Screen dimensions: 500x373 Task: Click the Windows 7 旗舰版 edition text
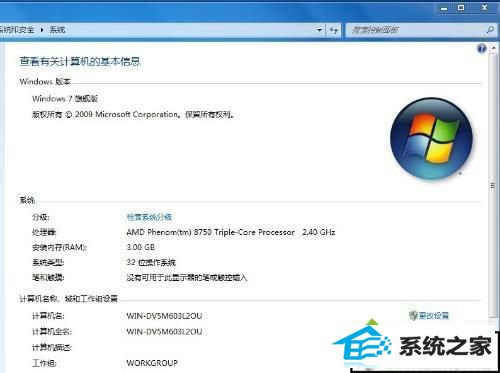coord(65,99)
